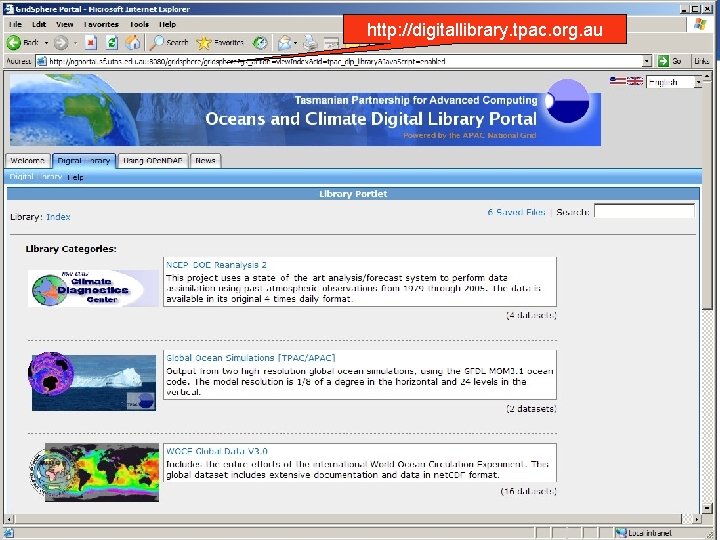Click the "Library Categories:" heading
This screenshot has width=720, height=540.
pos(71,249)
